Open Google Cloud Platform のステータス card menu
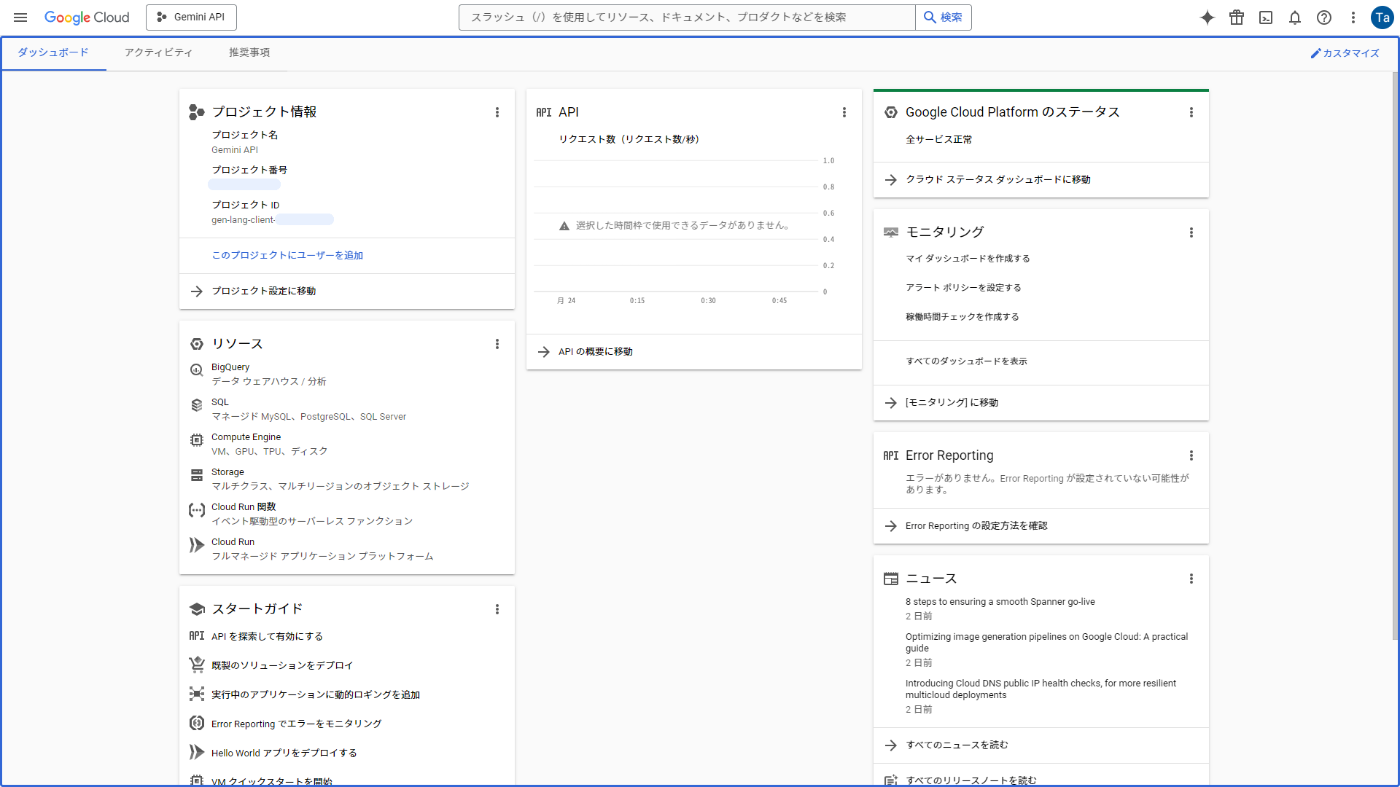This screenshot has width=1400, height=787. 1191,112
